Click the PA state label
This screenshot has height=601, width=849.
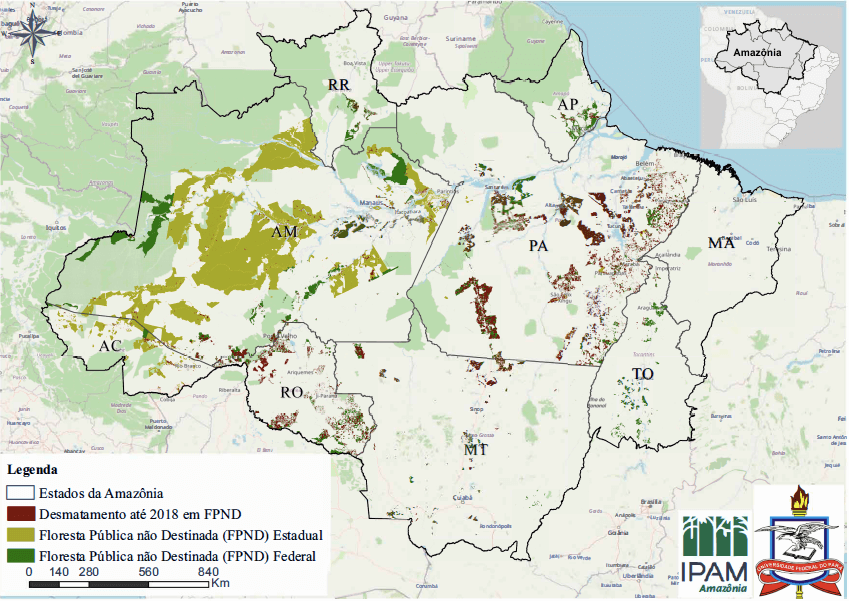tap(539, 245)
